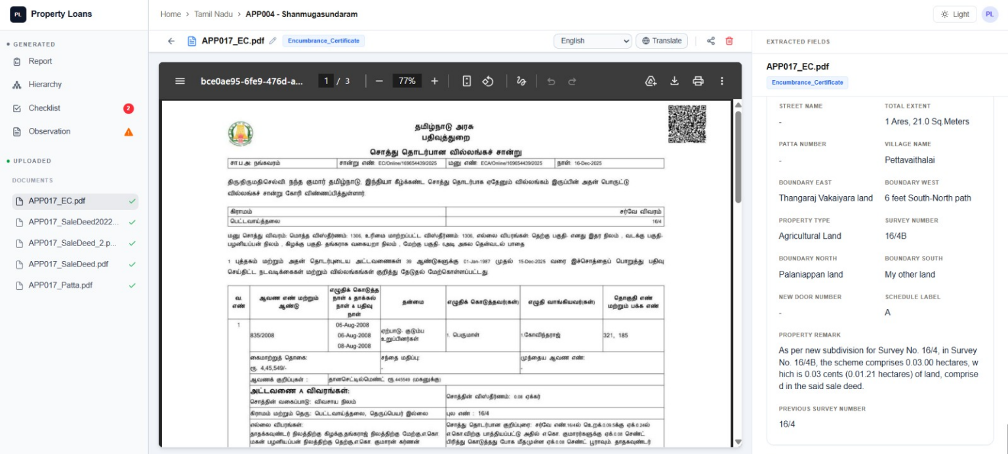
Task: Select APP017_SaleDeed.pdf in documents list
Action: (x=75, y=264)
